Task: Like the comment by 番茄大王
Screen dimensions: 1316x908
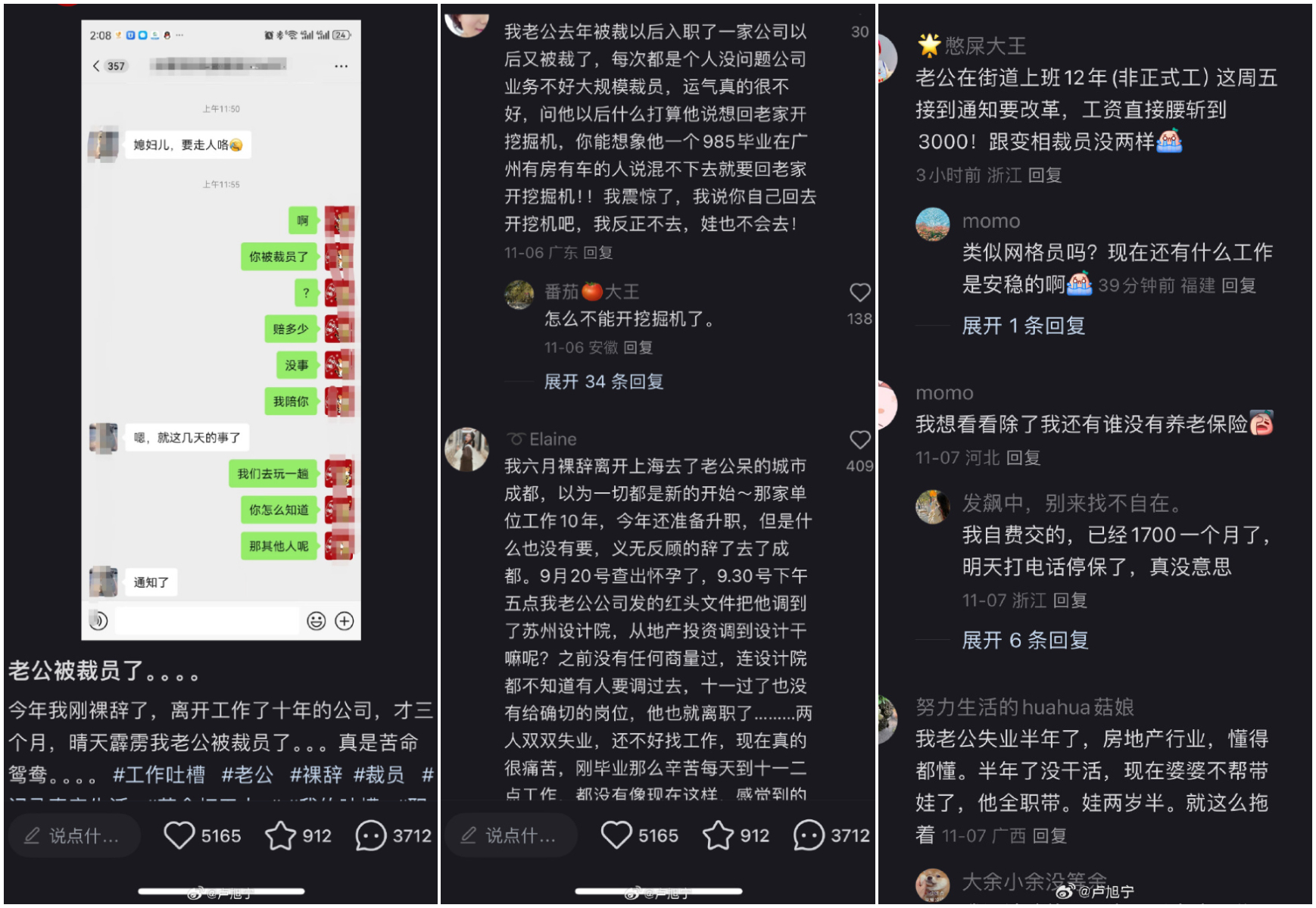Action: click(859, 292)
